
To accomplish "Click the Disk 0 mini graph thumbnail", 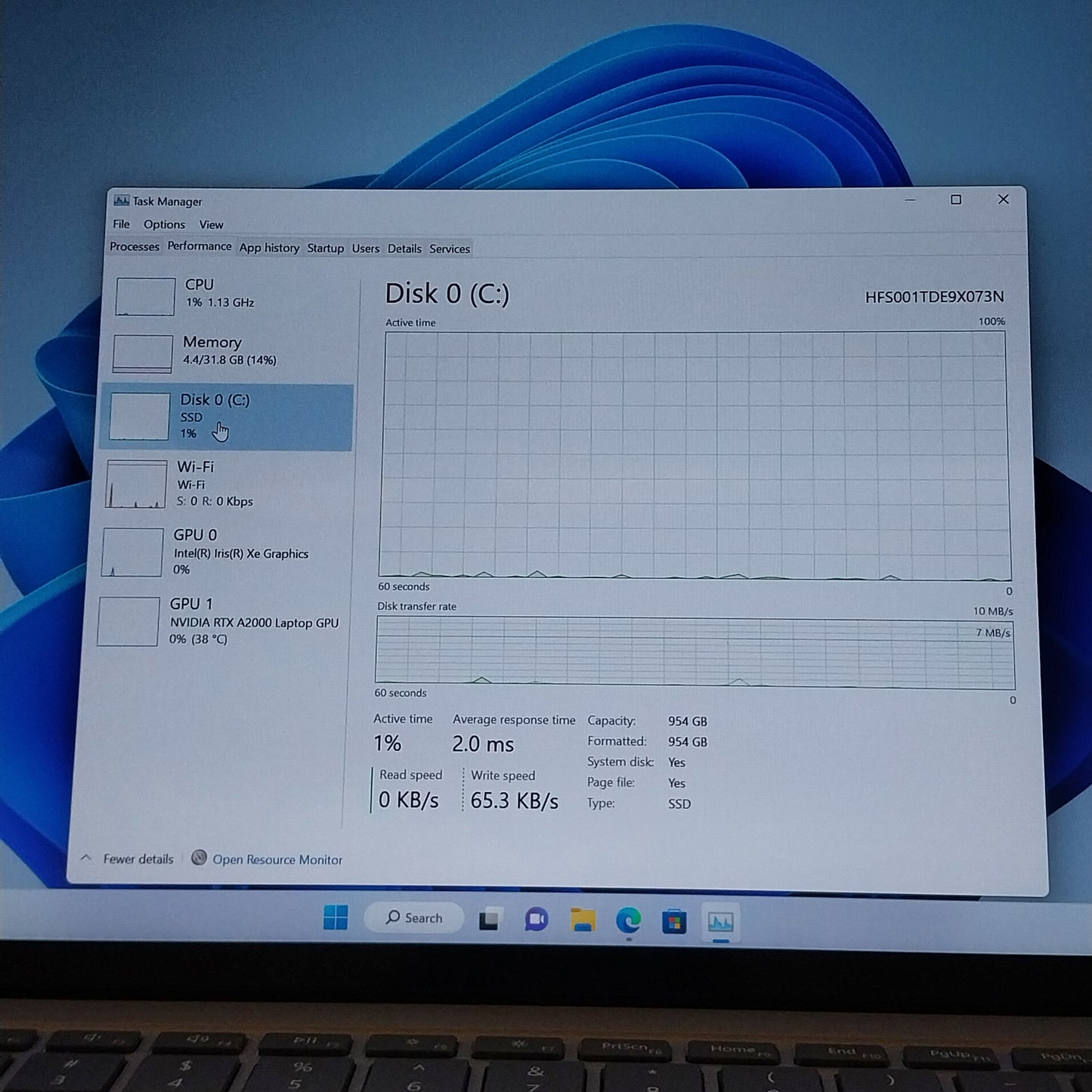I will [139, 416].
